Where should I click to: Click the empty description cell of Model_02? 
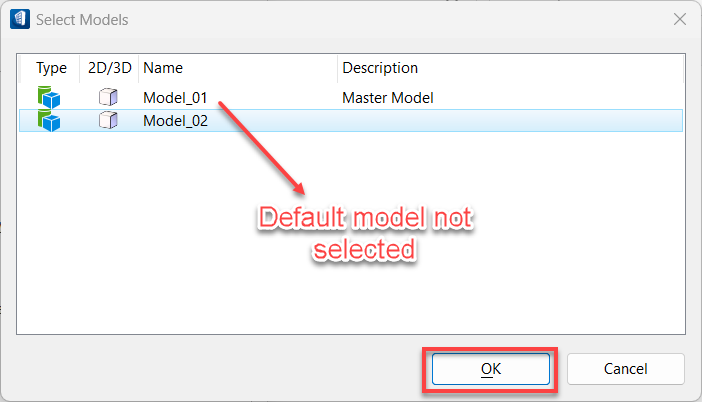pyautogui.click(x=510, y=121)
